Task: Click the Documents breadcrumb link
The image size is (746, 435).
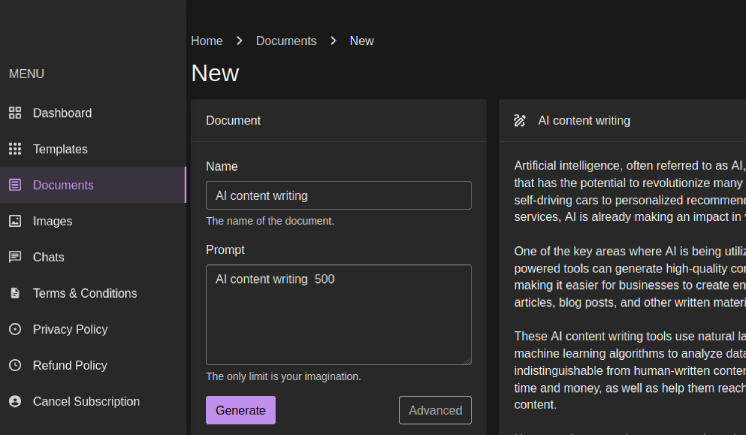Action: pyautogui.click(x=286, y=41)
